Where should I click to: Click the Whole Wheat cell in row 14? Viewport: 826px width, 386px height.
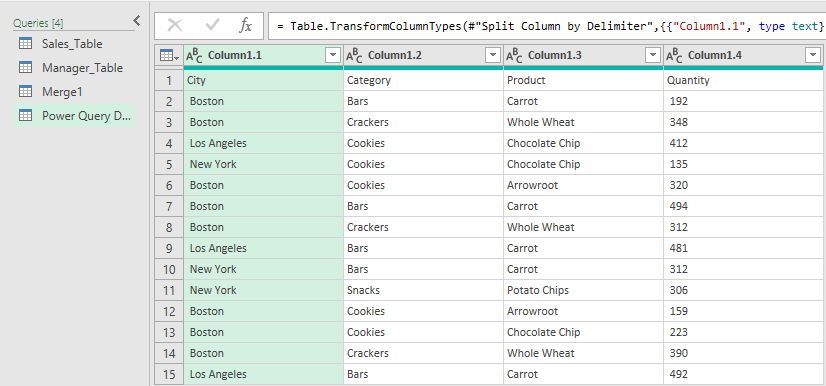pos(584,353)
